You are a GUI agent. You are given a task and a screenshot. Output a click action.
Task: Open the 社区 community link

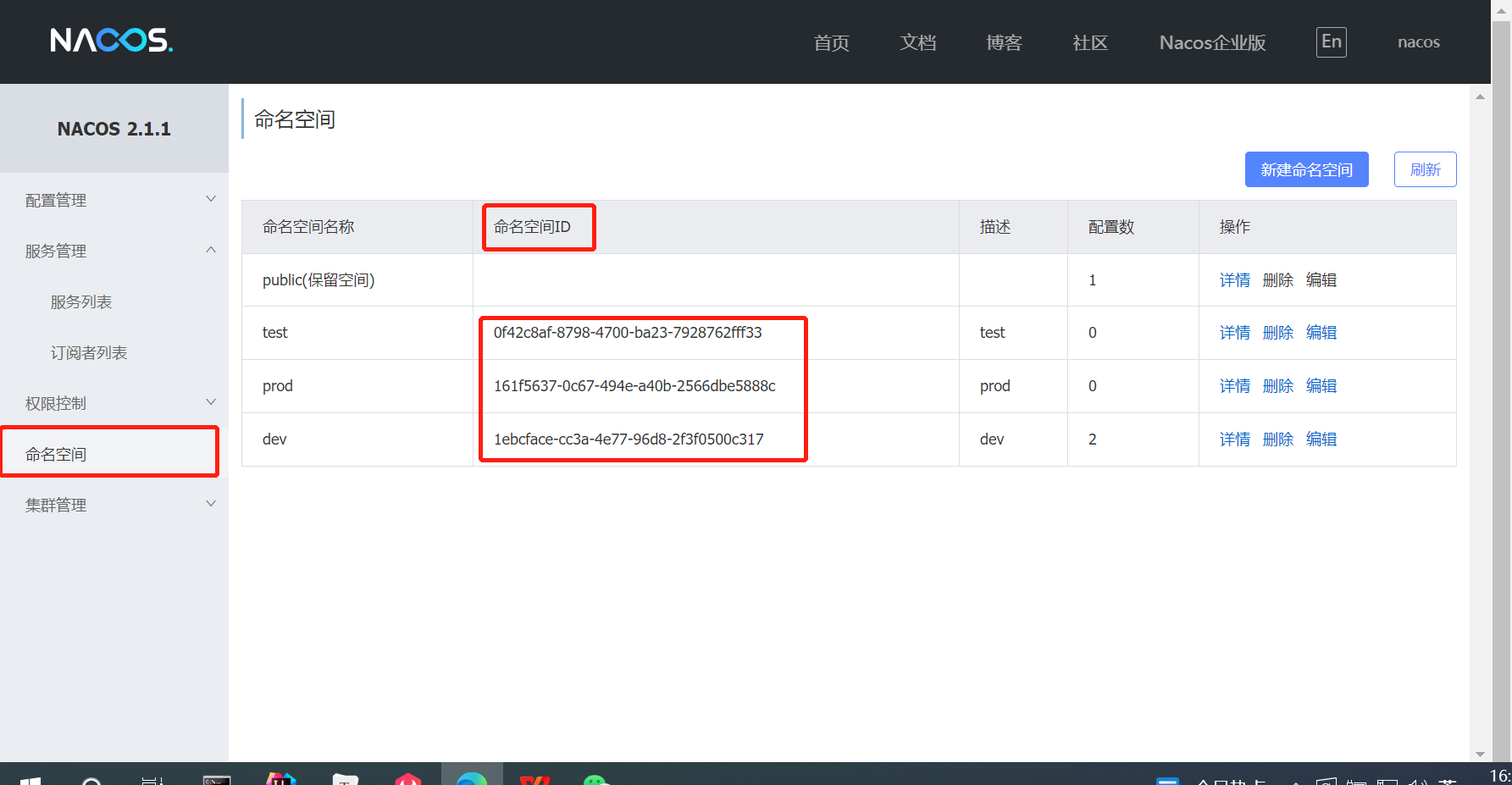coord(1090,42)
